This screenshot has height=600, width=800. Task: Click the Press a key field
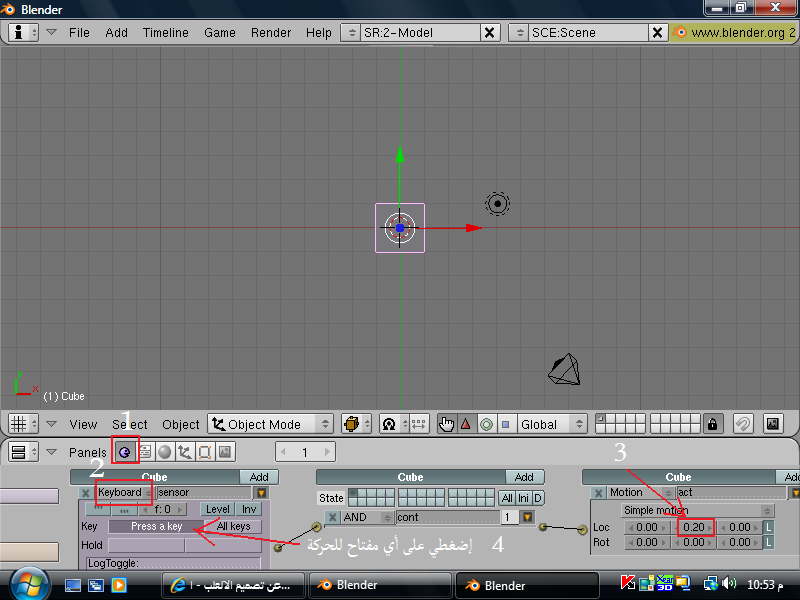tap(156, 527)
